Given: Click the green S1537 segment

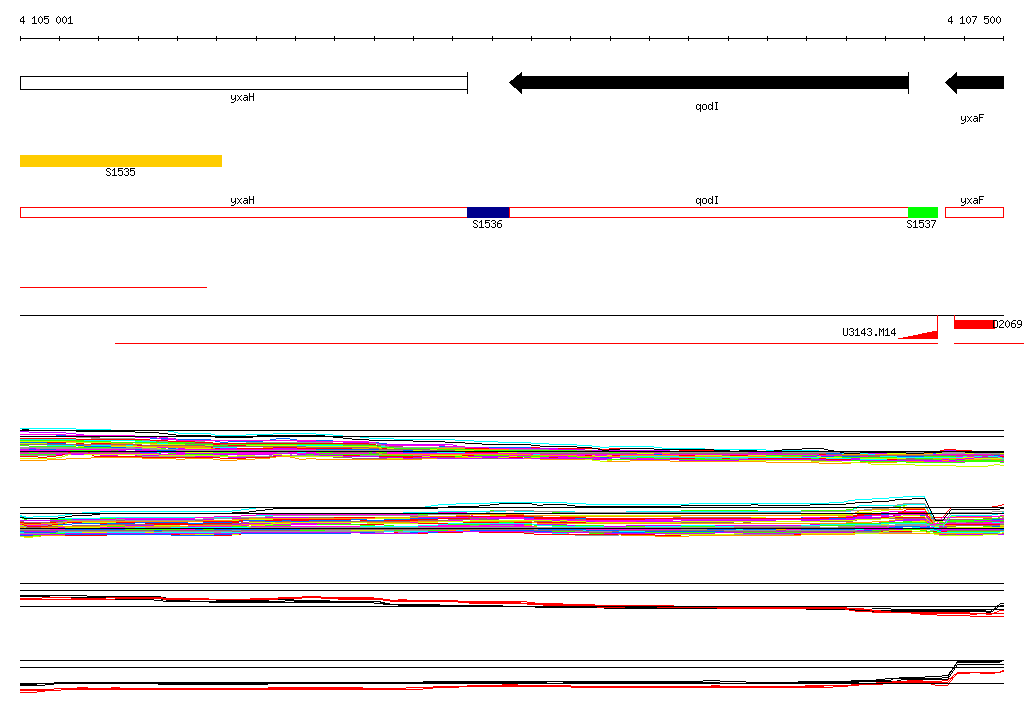Looking at the screenshot, I should 923,212.
